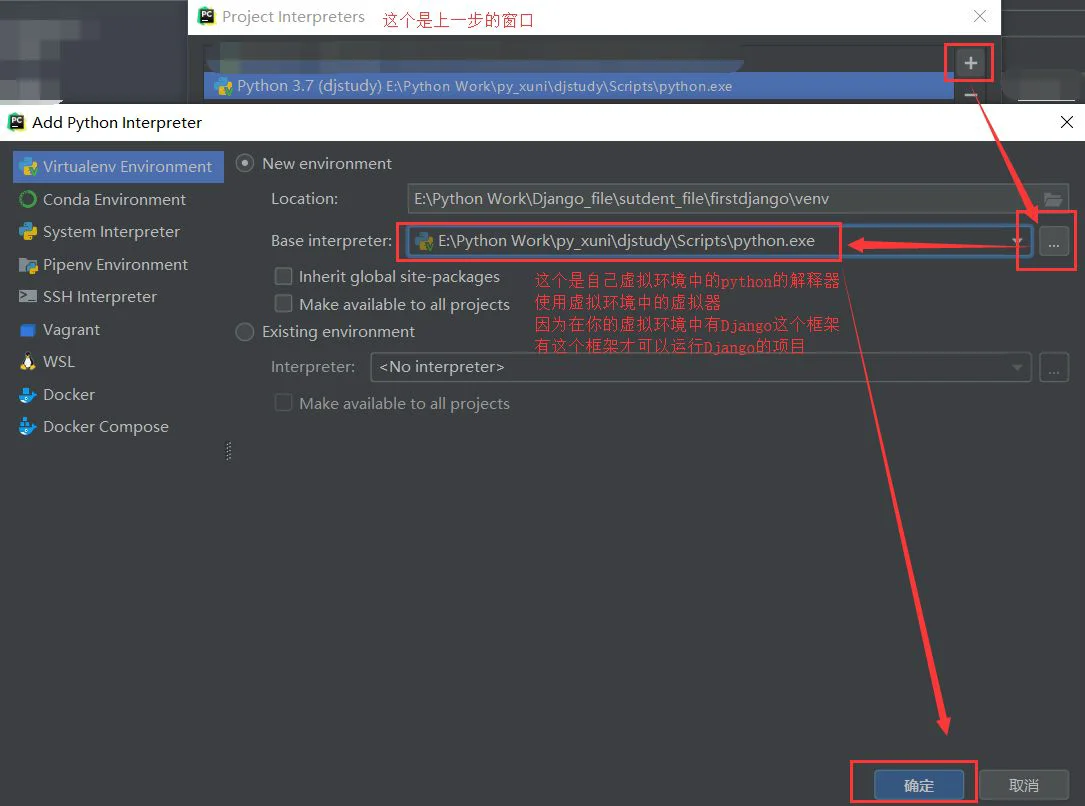Select Conda Environment in sidebar
Screen dimensions: 1085x806
(x=114, y=199)
